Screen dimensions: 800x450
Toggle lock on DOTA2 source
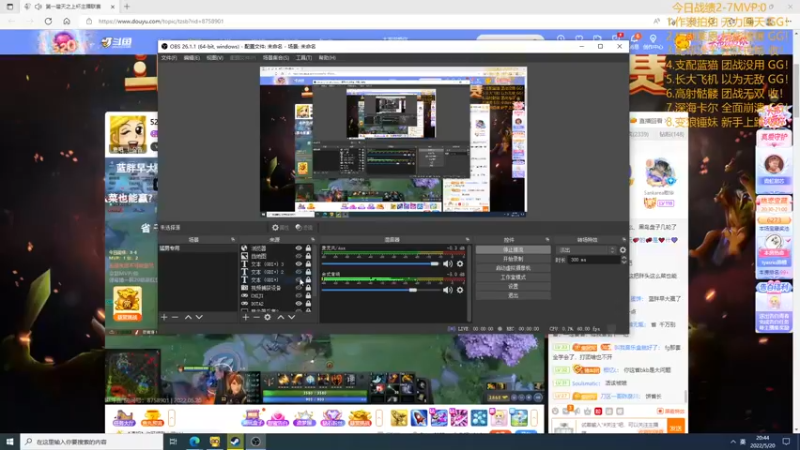[x=308, y=304]
